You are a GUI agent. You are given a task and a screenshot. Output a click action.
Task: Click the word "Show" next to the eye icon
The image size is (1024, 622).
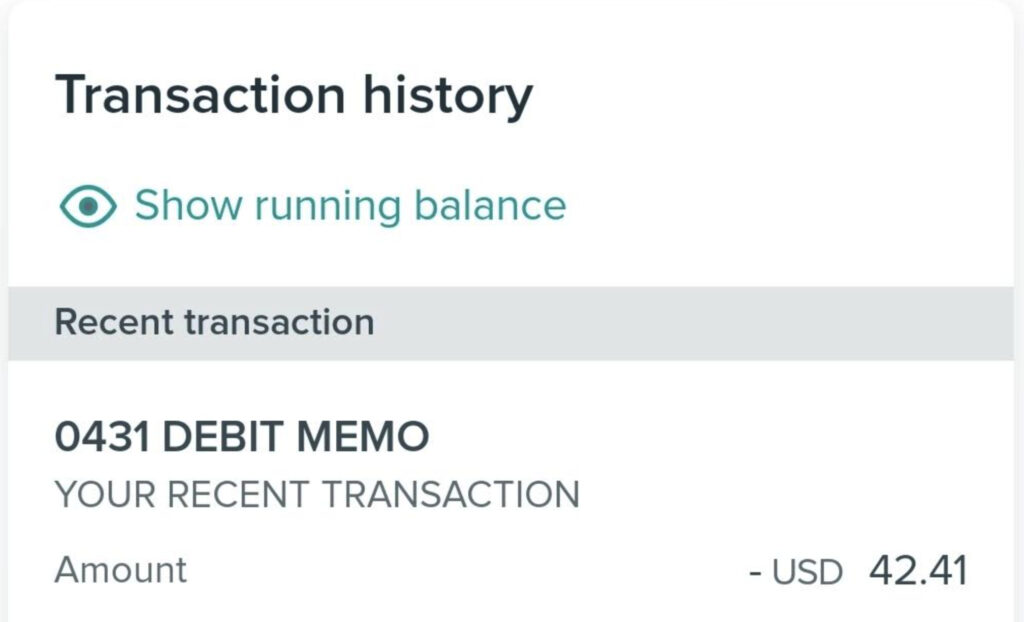188,206
